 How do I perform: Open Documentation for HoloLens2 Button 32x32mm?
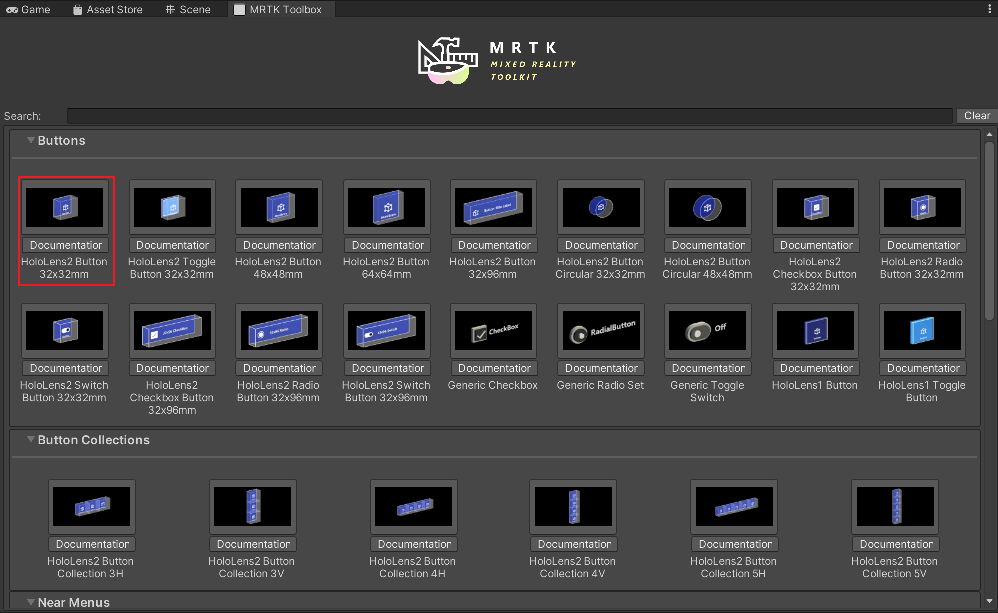[66, 245]
